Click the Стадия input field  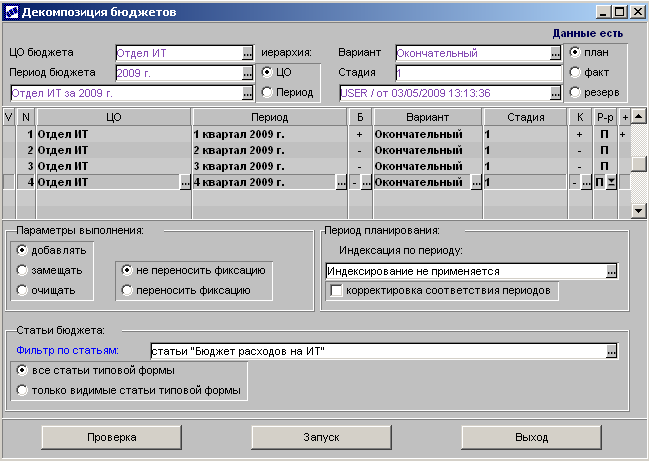click(478, 73)
